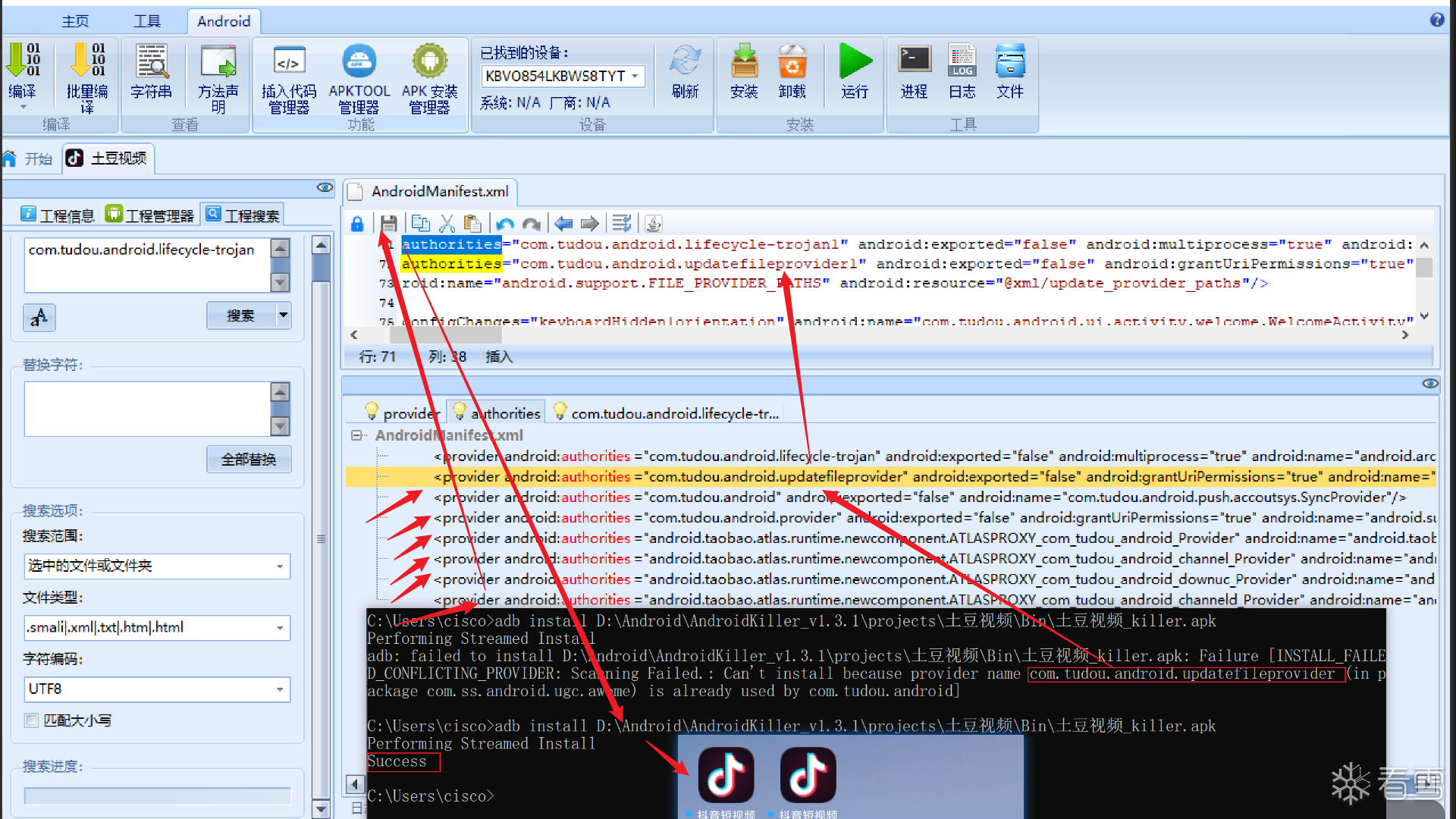Screen dimensions: 1456x819
Task: Switch to the 工具 ribbon tab
Action: tap(147, 21)
